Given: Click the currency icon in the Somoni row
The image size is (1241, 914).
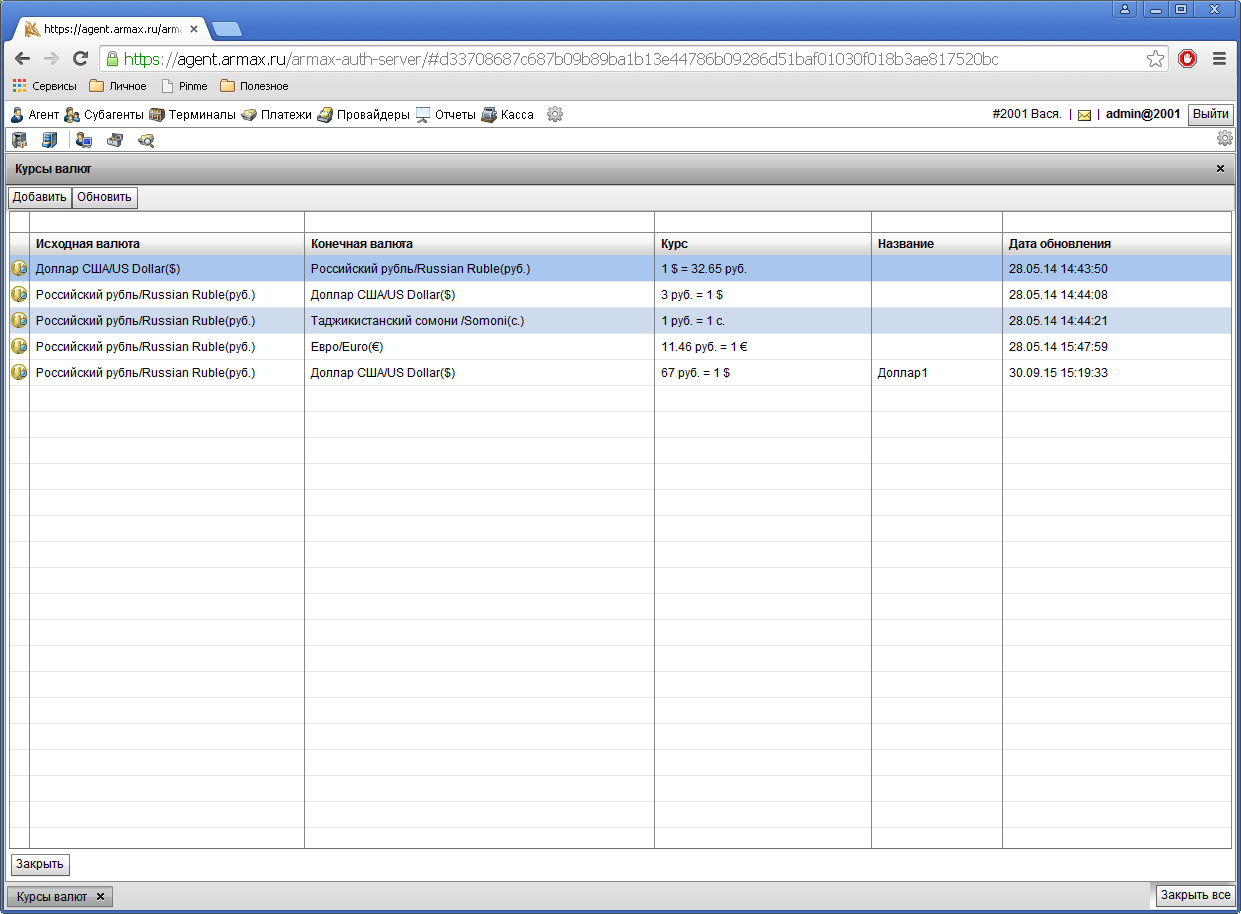Looking at the screenshot, I should tap(19, 321).
